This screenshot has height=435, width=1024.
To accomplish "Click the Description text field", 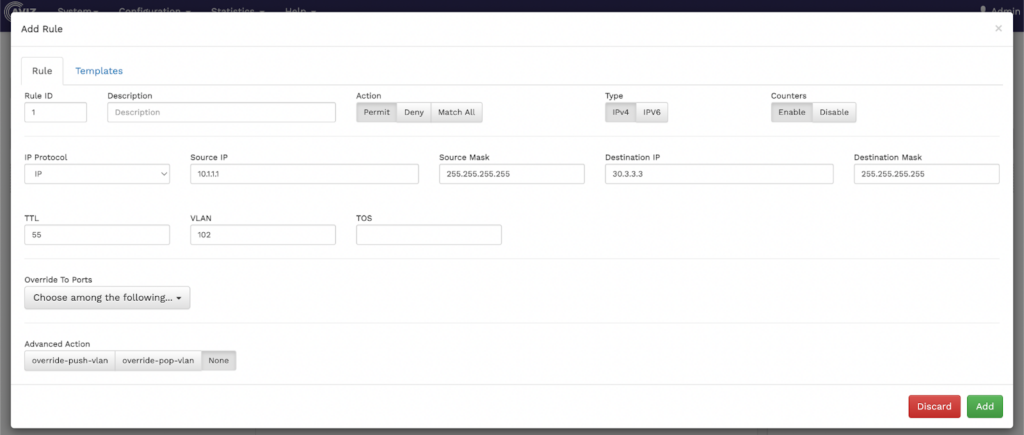I will pos(221,112).
